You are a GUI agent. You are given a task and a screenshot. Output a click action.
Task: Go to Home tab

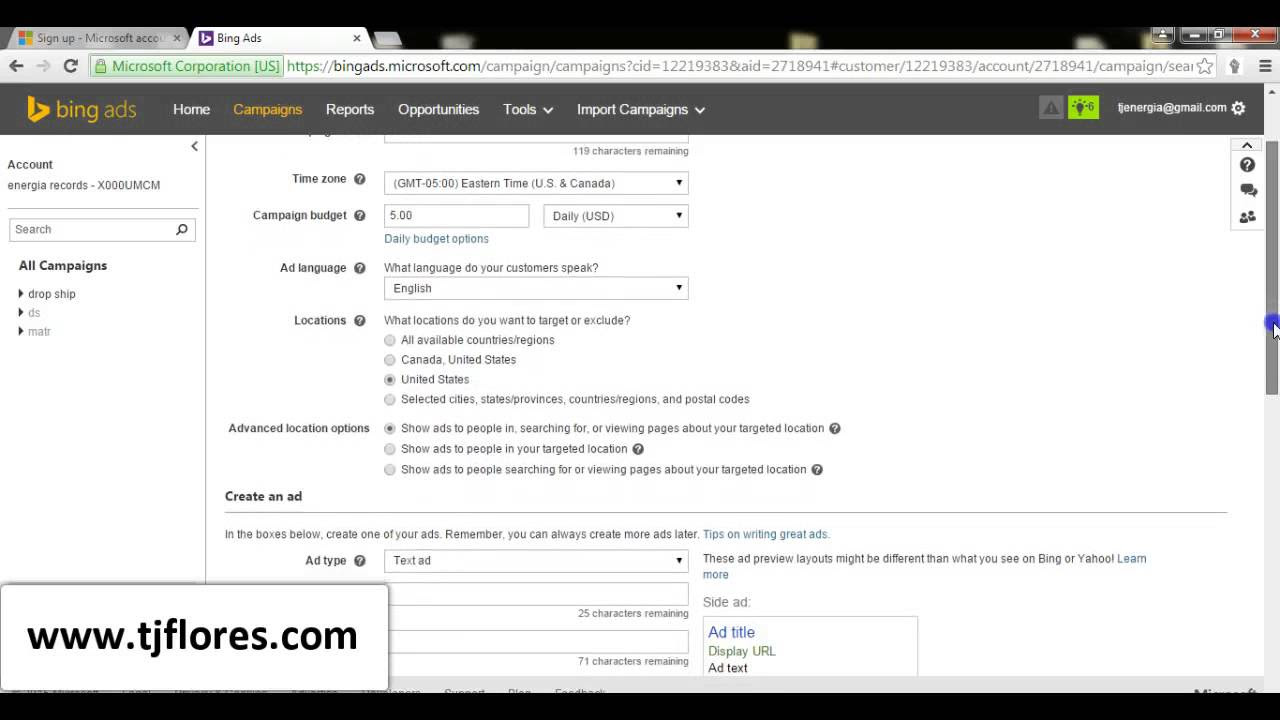191,109
